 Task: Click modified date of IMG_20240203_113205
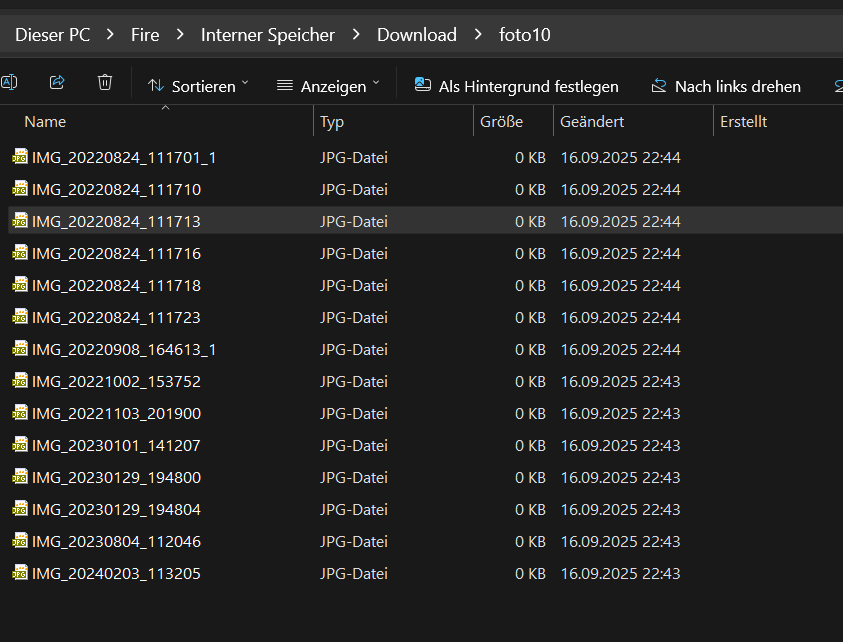(620, 574)
